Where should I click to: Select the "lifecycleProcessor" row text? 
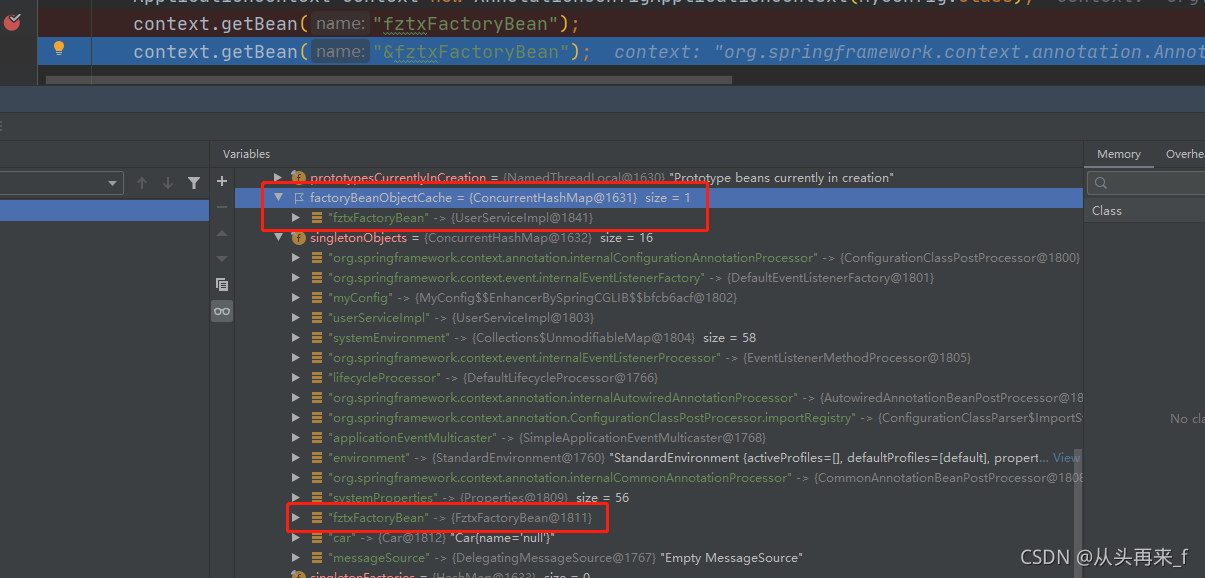coord(494,378)
